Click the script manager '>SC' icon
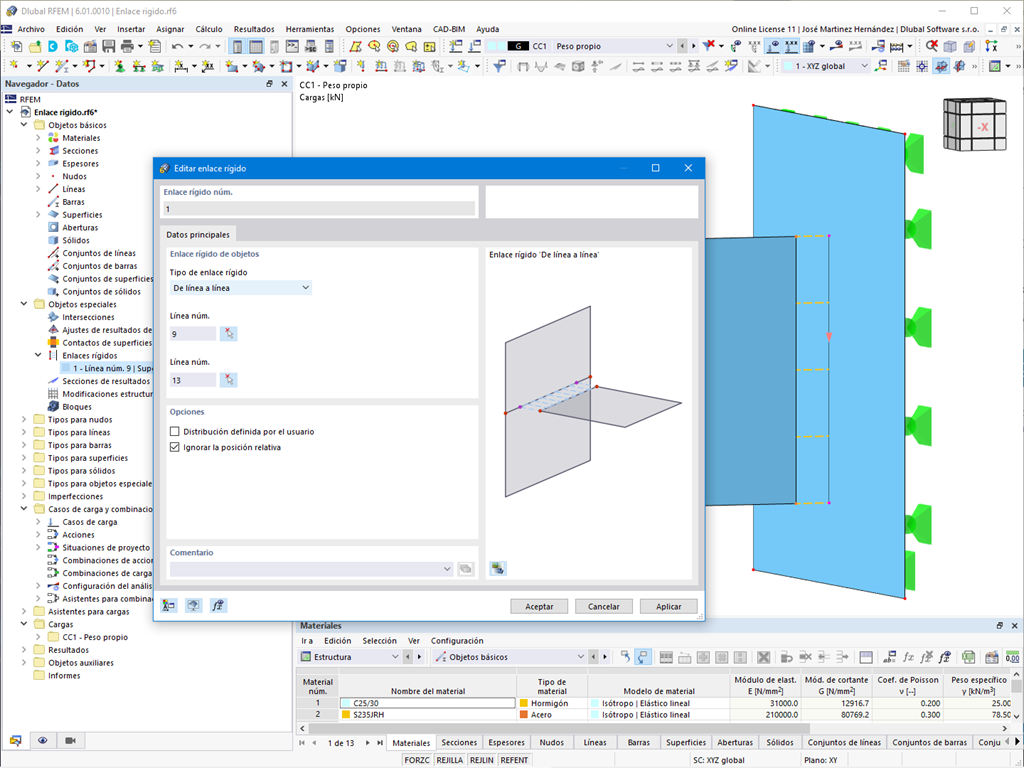 point(310,46)
